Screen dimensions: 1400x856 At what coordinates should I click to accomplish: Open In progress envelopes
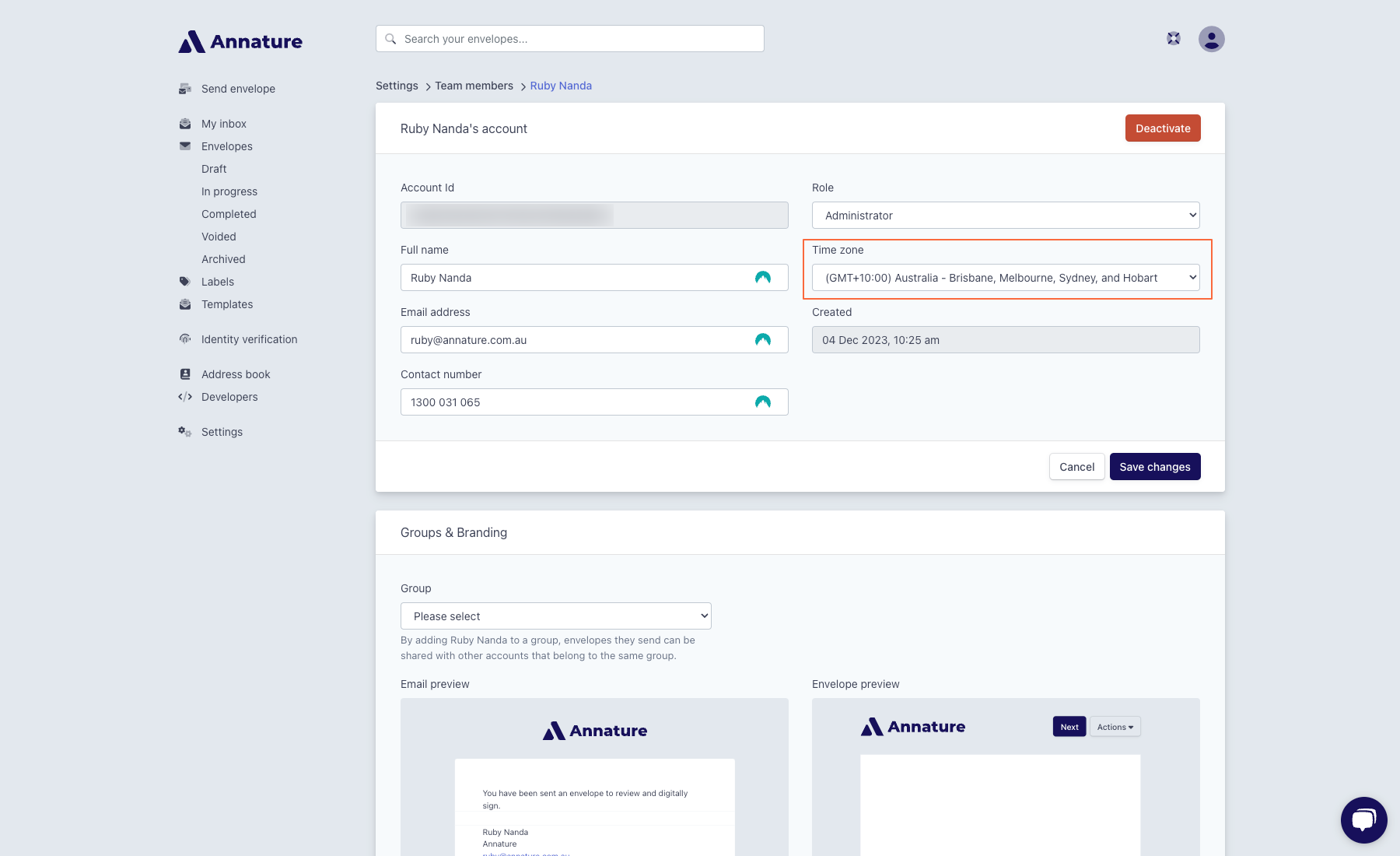pos(229,191)
